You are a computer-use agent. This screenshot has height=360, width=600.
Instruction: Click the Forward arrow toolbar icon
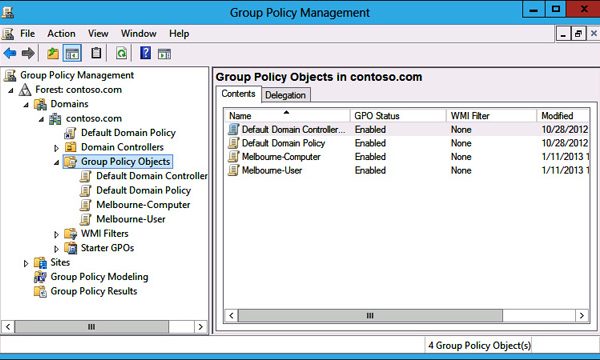(28, 53)
